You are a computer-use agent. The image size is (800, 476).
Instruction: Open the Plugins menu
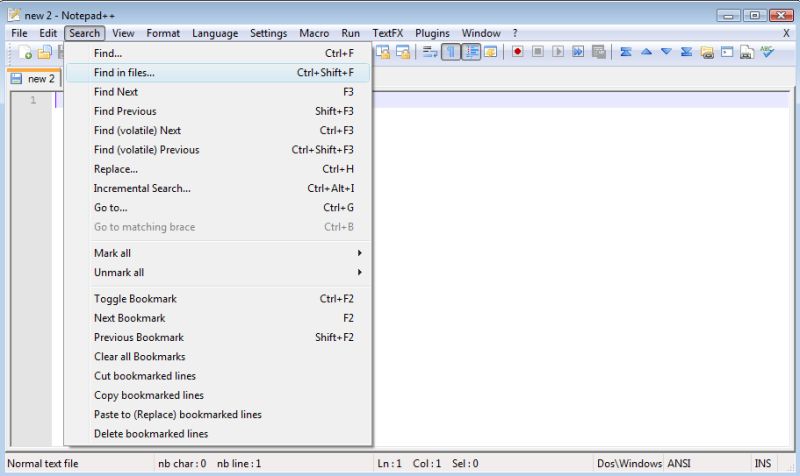coord(432,33)
